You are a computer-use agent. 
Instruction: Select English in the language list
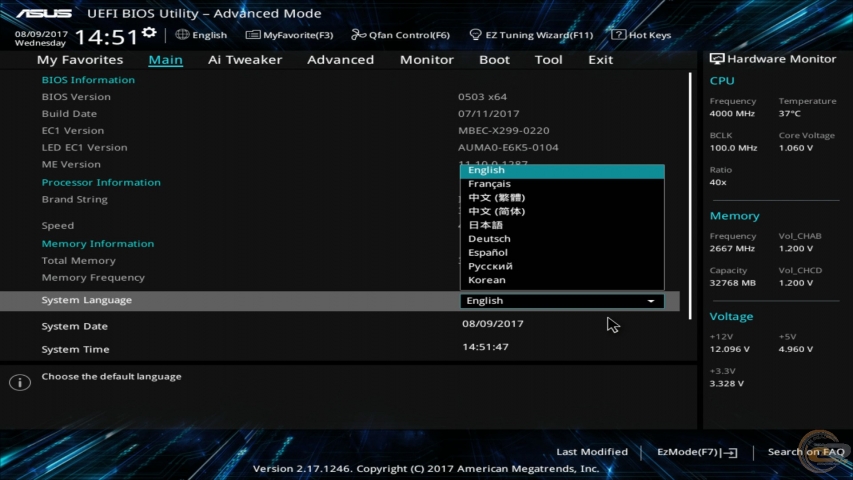pyautogui.click(x=562, y=170)
